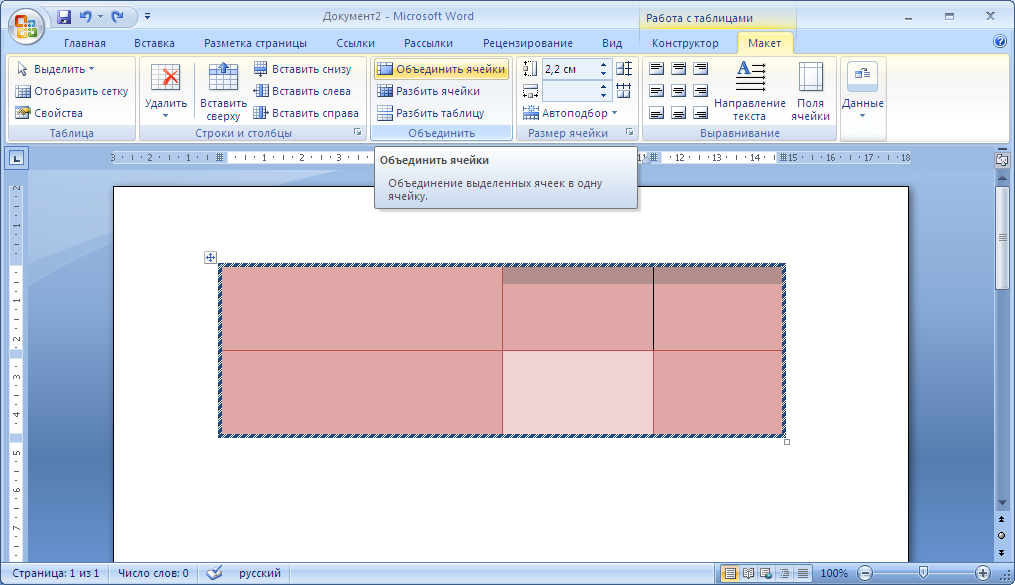Decrease row height with down spinner
1015x585 pixels.
click(603, 74)
